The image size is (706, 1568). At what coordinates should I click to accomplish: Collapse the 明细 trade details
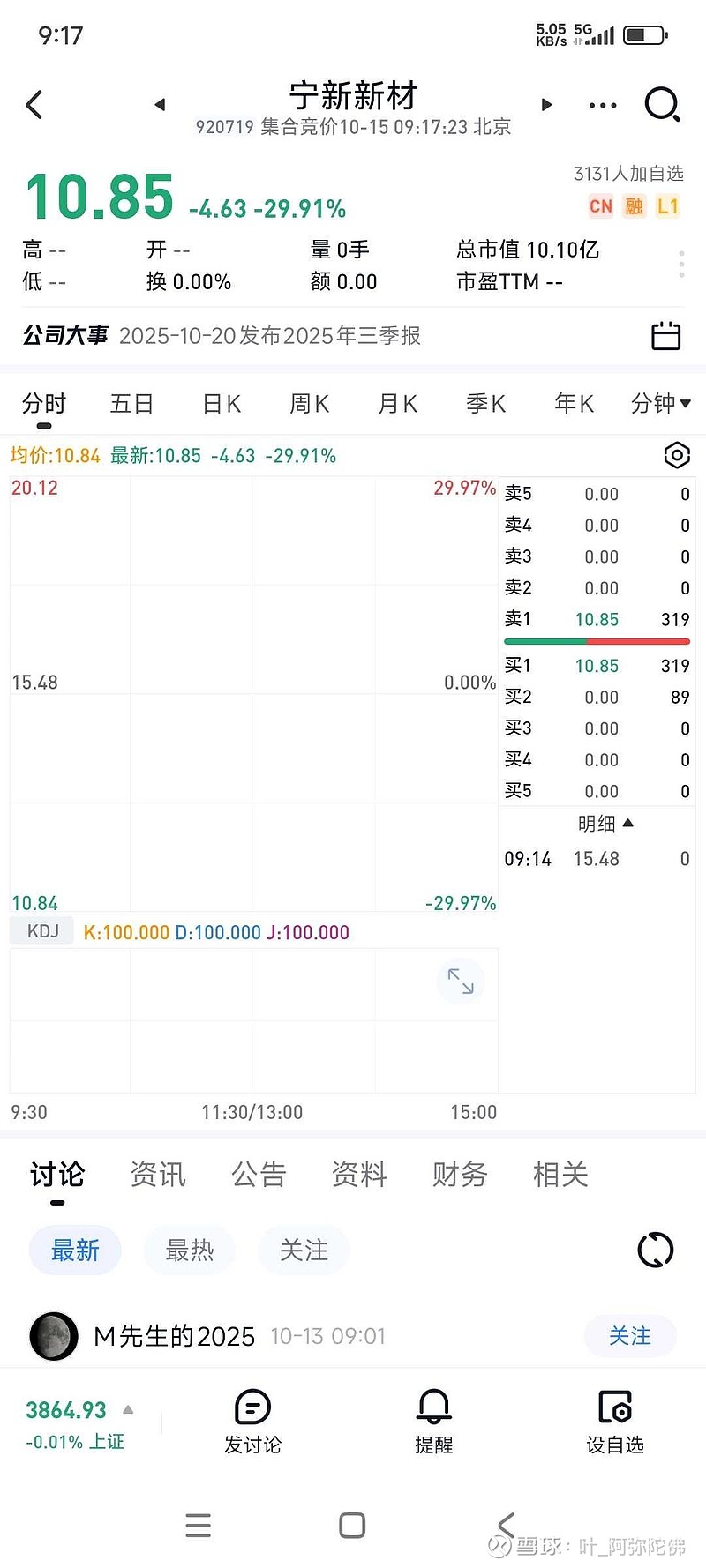(x=605, y=824)
